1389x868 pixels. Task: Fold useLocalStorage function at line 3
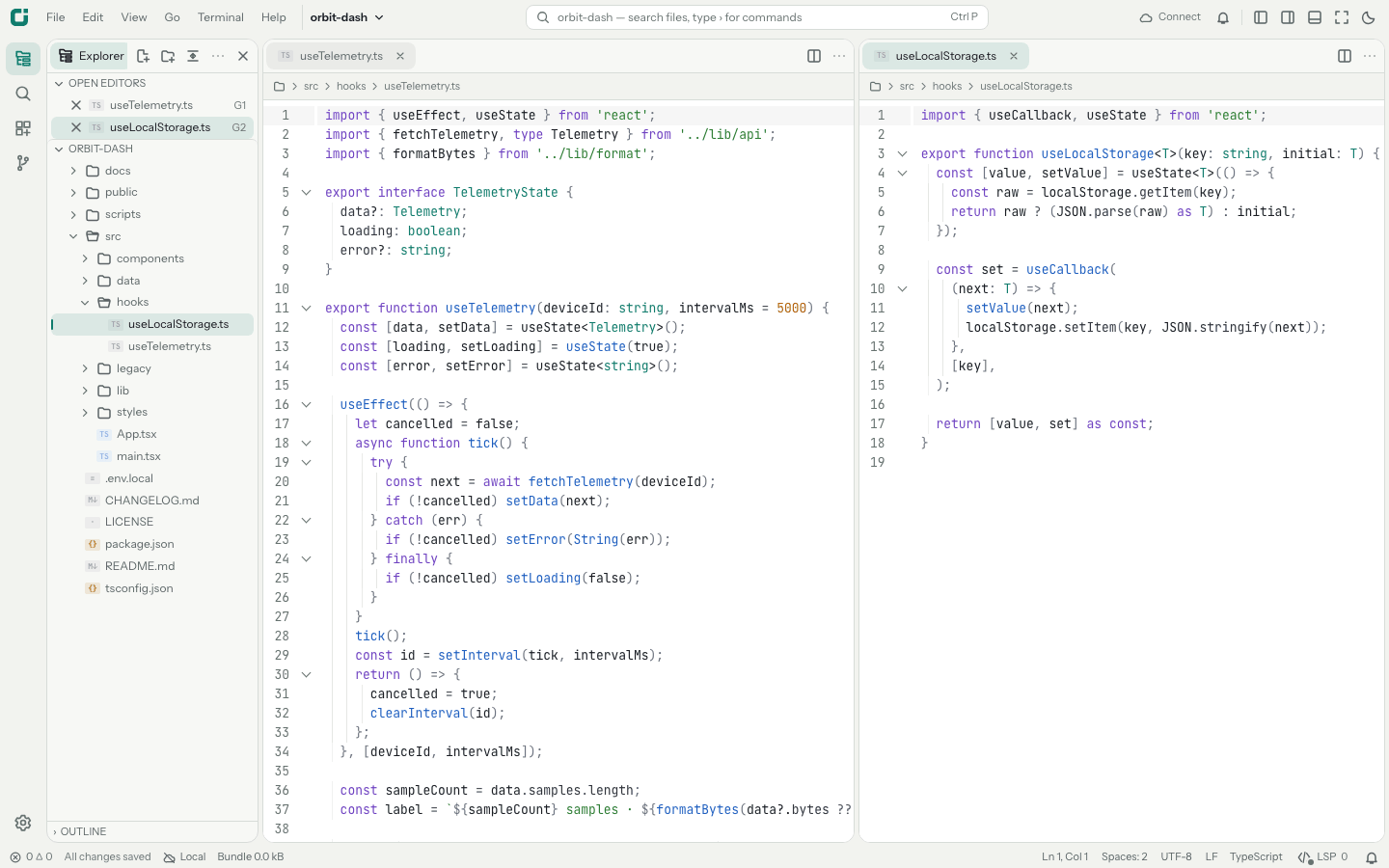[x=903, y=154]
